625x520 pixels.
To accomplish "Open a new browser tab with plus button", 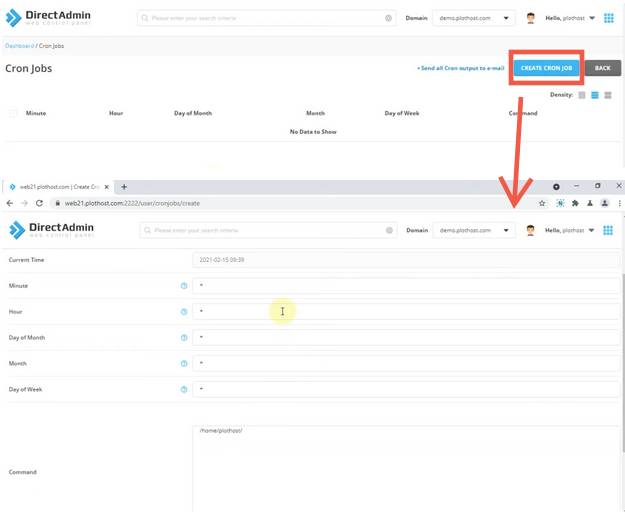I will click(x=124, y=186).
